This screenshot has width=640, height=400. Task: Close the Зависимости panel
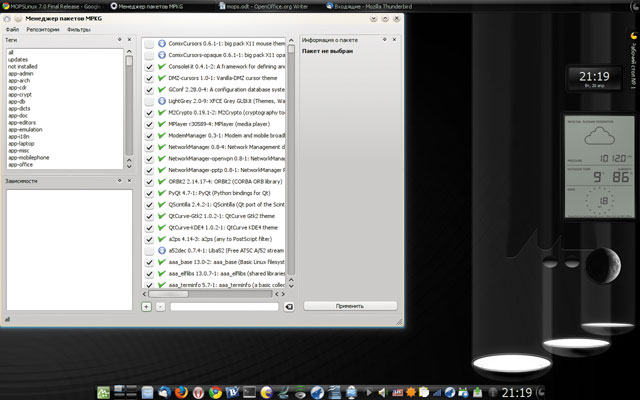click(x=129, y=180)
